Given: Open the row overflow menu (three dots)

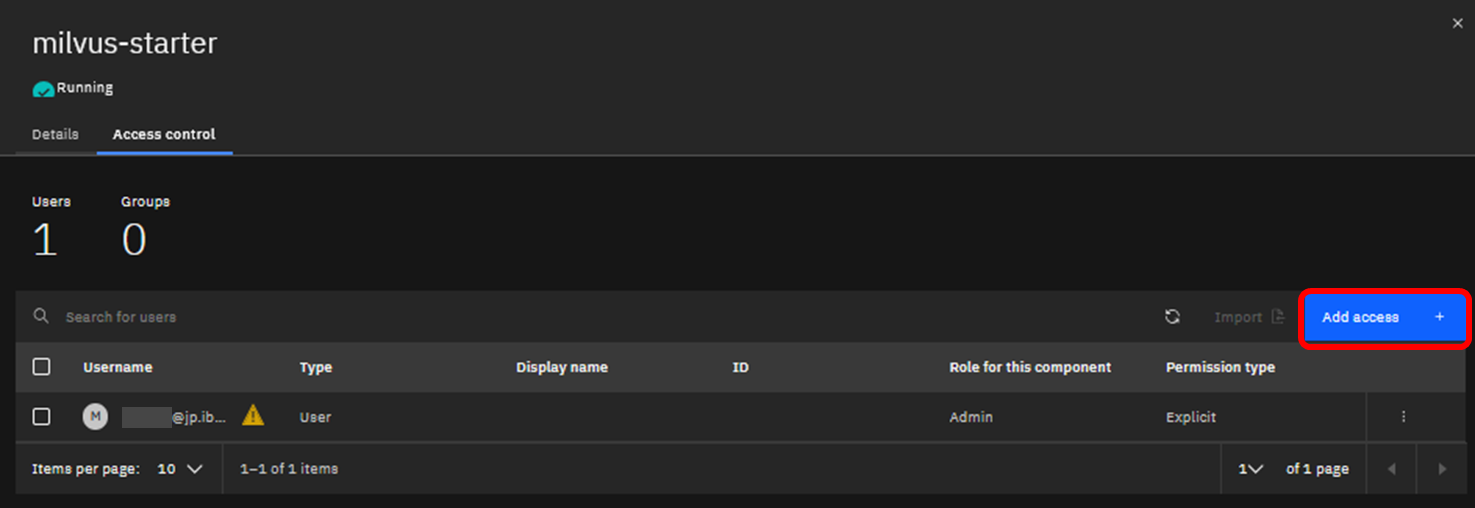Looking at the screenshot, I should pyautogui.click(x=1403, y=417).
